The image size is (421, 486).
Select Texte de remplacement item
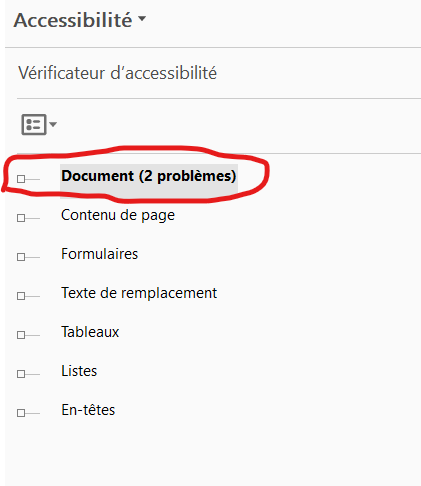click(x=139, y=293)
